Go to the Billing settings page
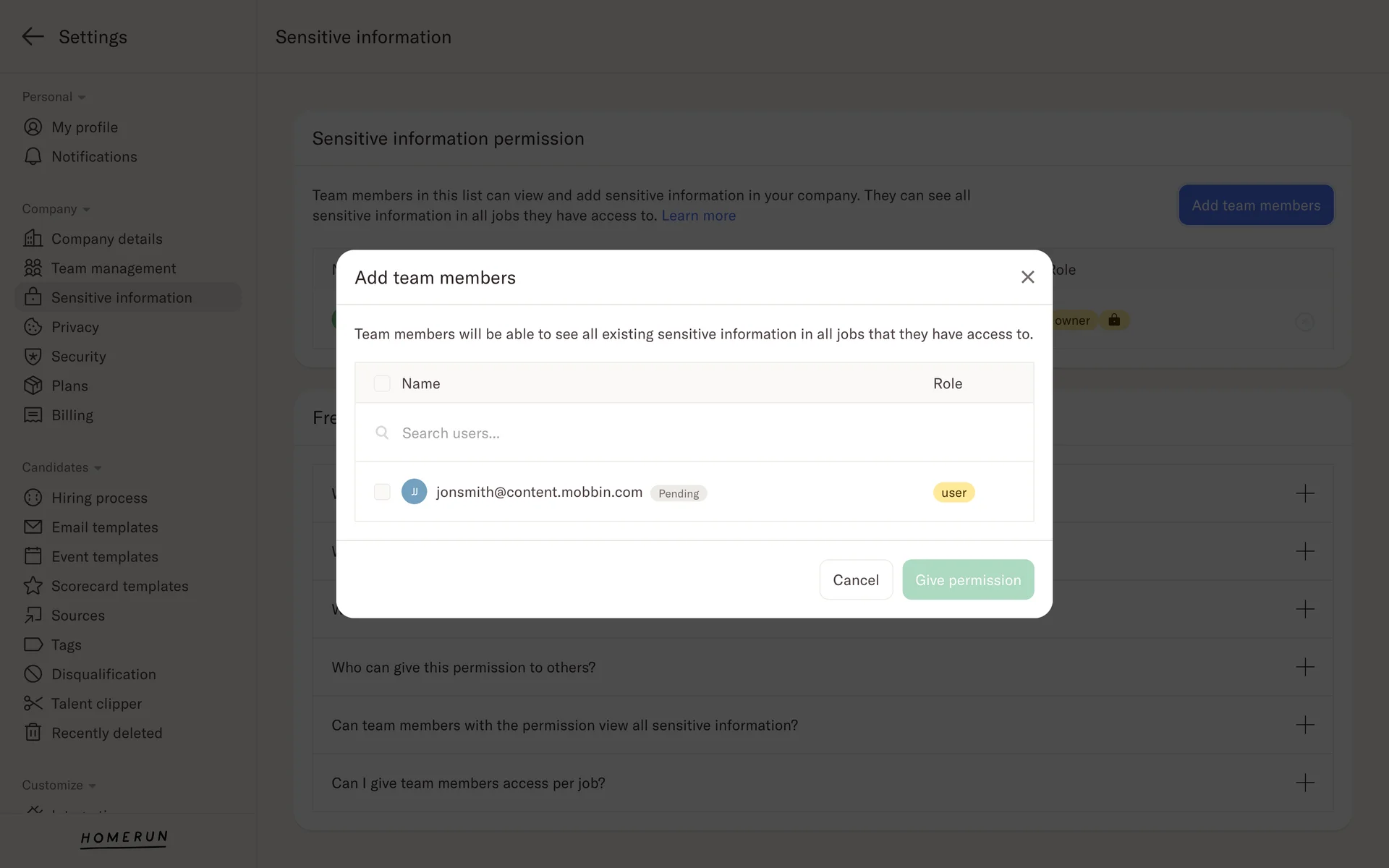The height and width of the screenshot is (868, 1389). point(72,415)
